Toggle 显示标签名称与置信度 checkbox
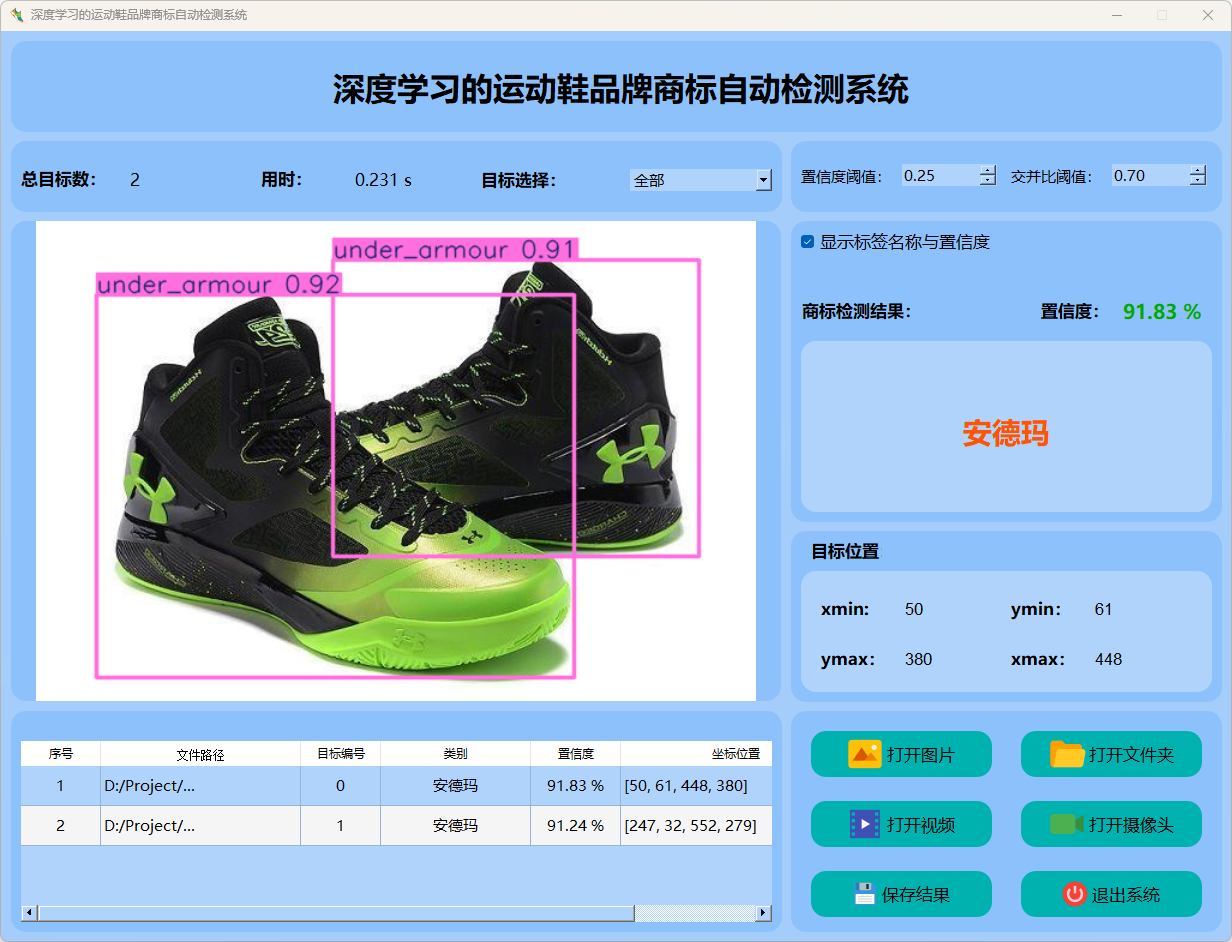This screenshot has height=942, width=1232. (808, 242)
